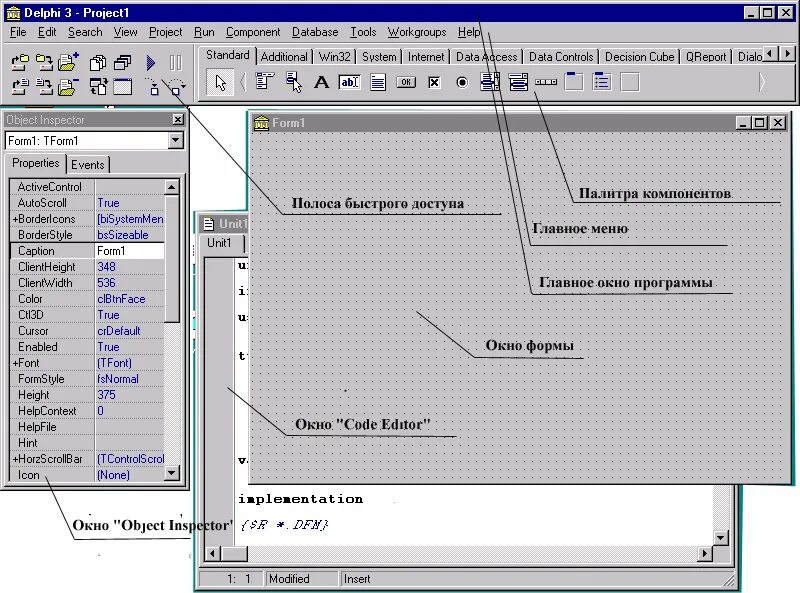Run the project with the blue arrow
The image size is (800, 593).
pos(151,63)
